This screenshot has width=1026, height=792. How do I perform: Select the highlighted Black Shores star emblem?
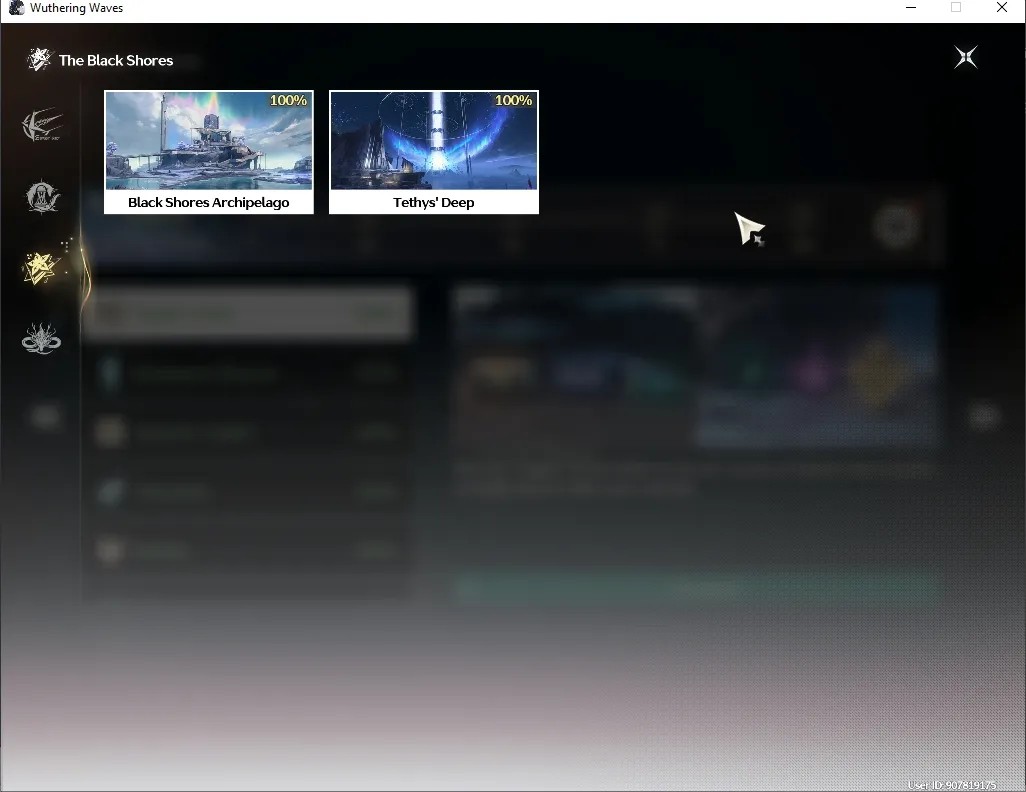(x=41, y=268)
